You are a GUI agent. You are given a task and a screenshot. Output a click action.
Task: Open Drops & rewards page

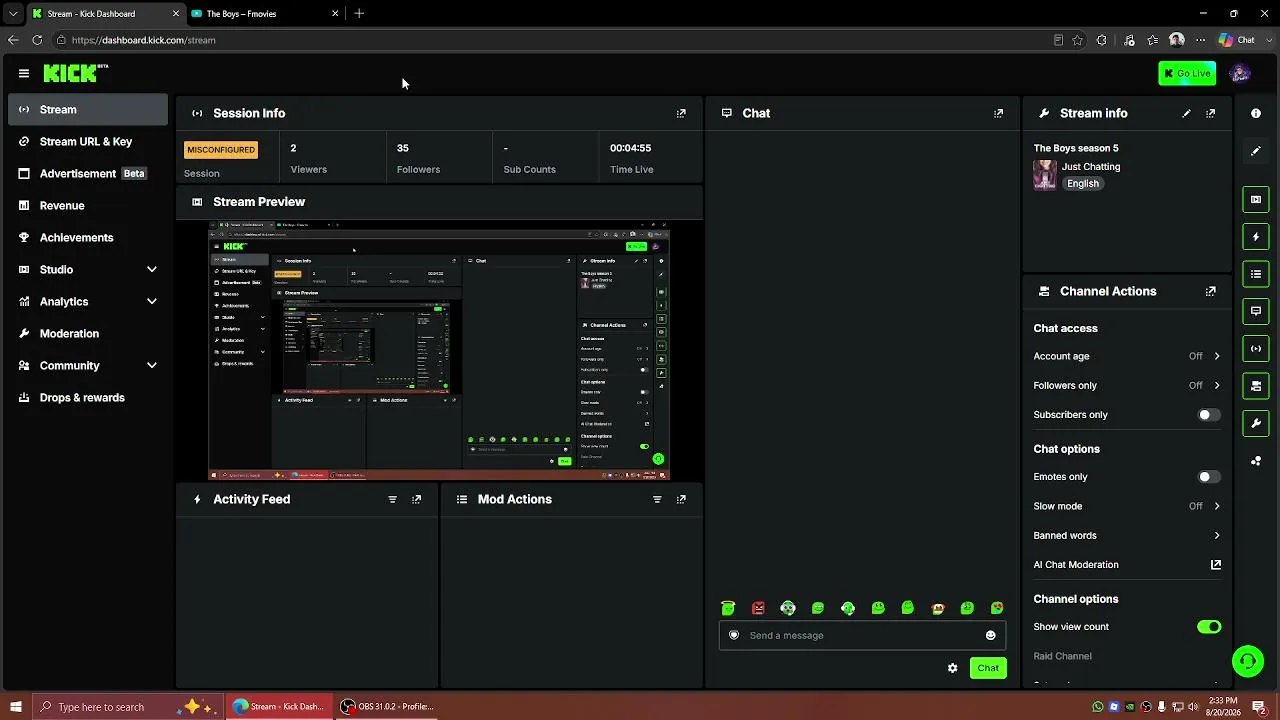point(88,397)
